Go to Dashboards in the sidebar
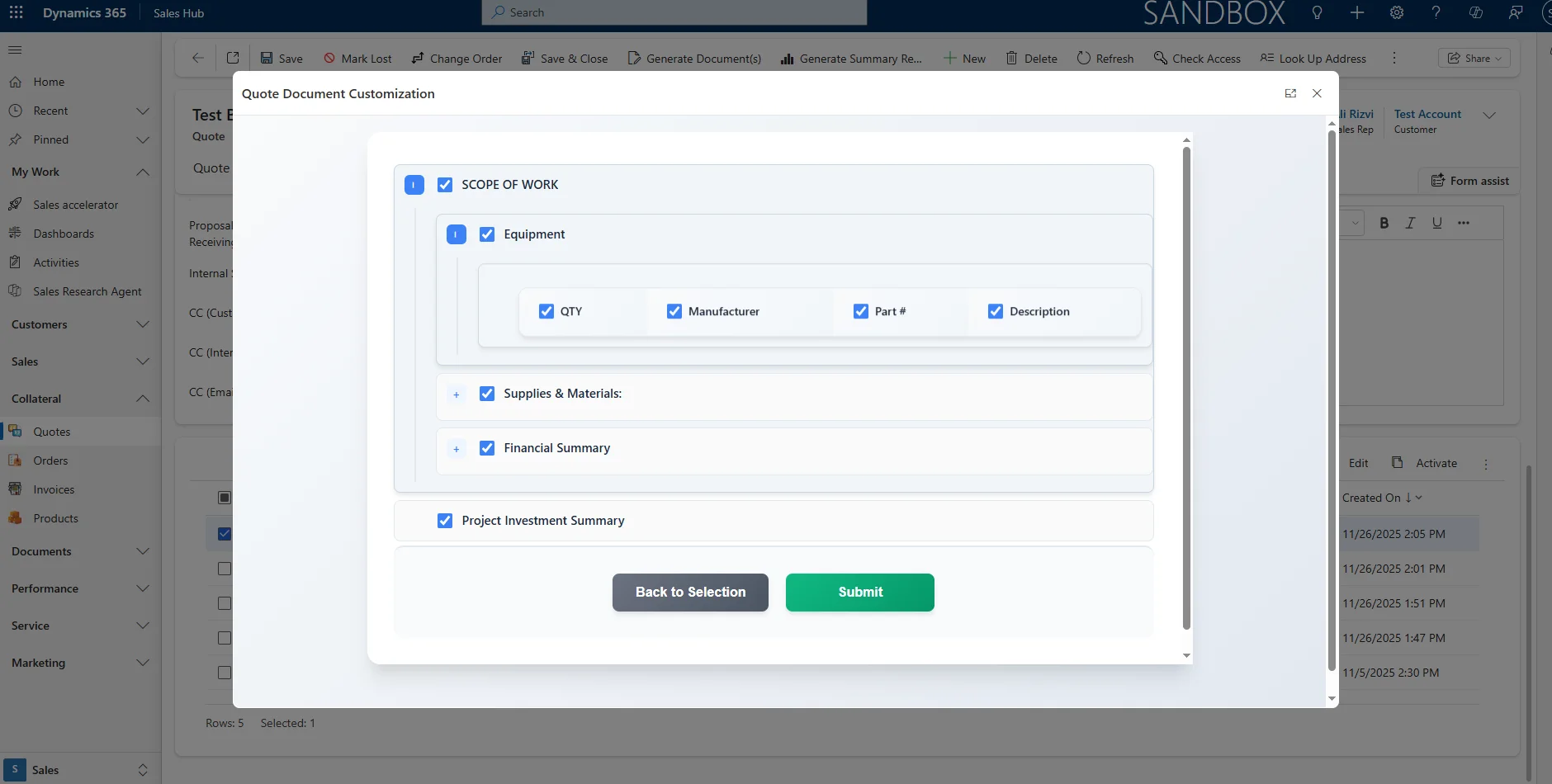Screen dimensions: 1552x784 pos(64,234)
